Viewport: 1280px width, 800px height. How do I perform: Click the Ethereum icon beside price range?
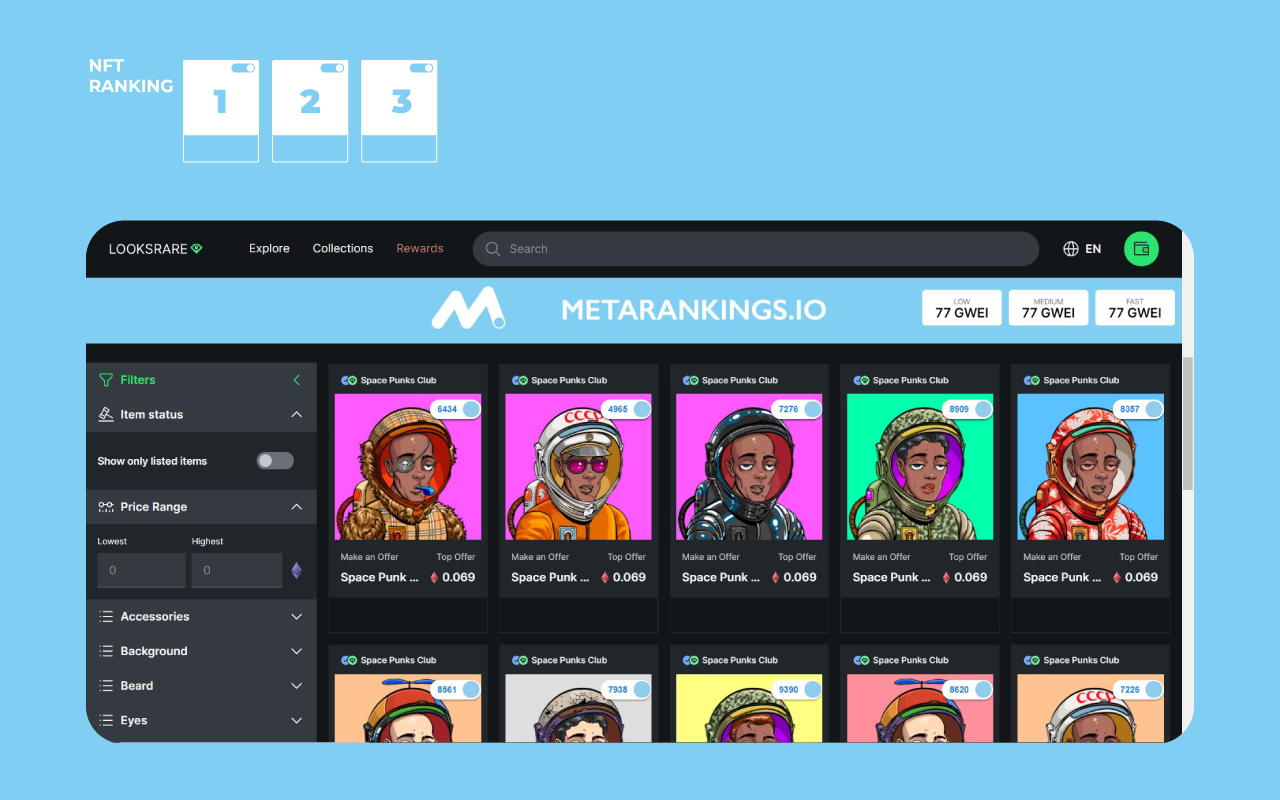pos(296,570)
